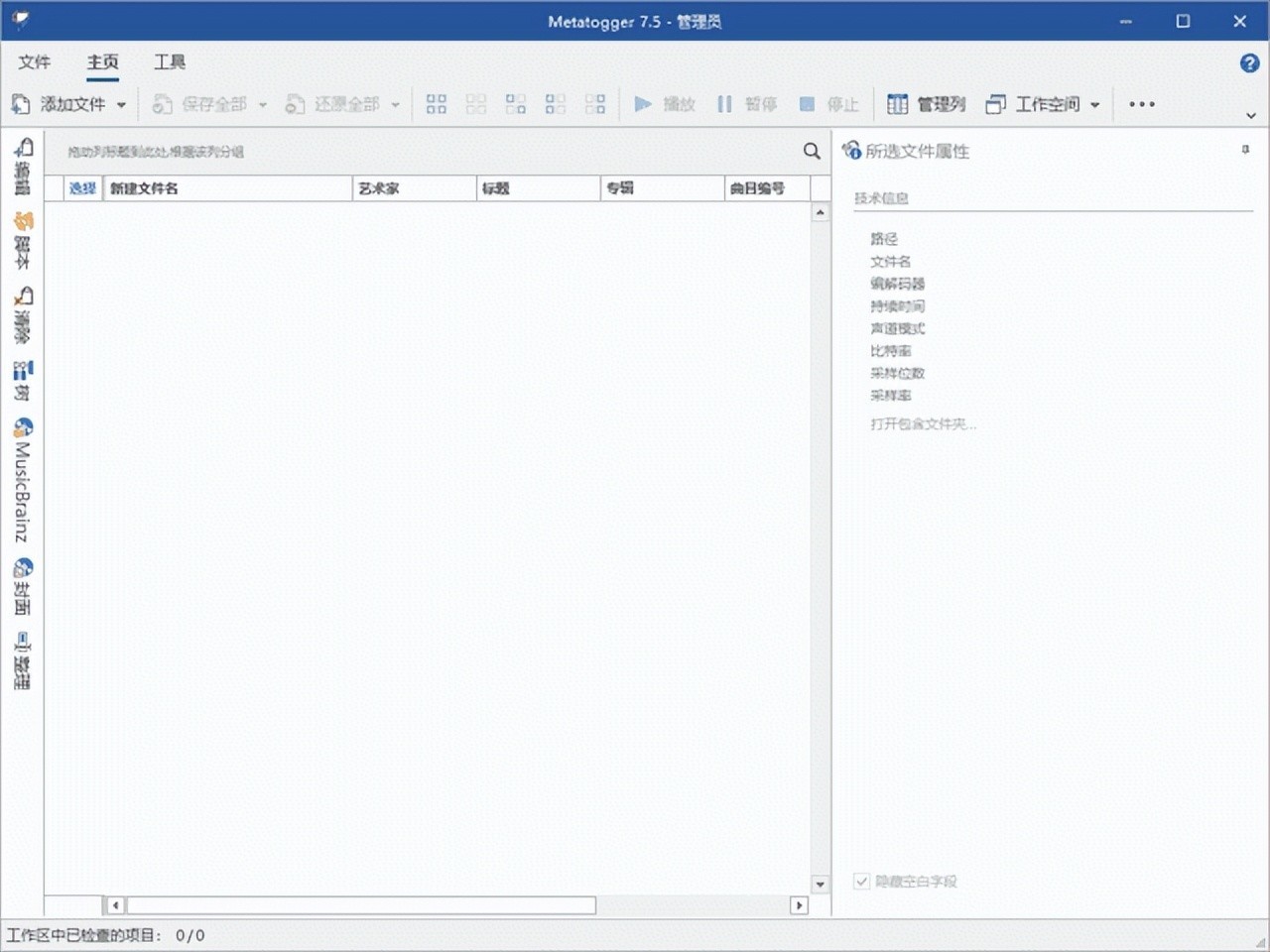This screenshot has height=952, width=1270.
Task: Click the 添加文件 button
Action: pos(60,104)
